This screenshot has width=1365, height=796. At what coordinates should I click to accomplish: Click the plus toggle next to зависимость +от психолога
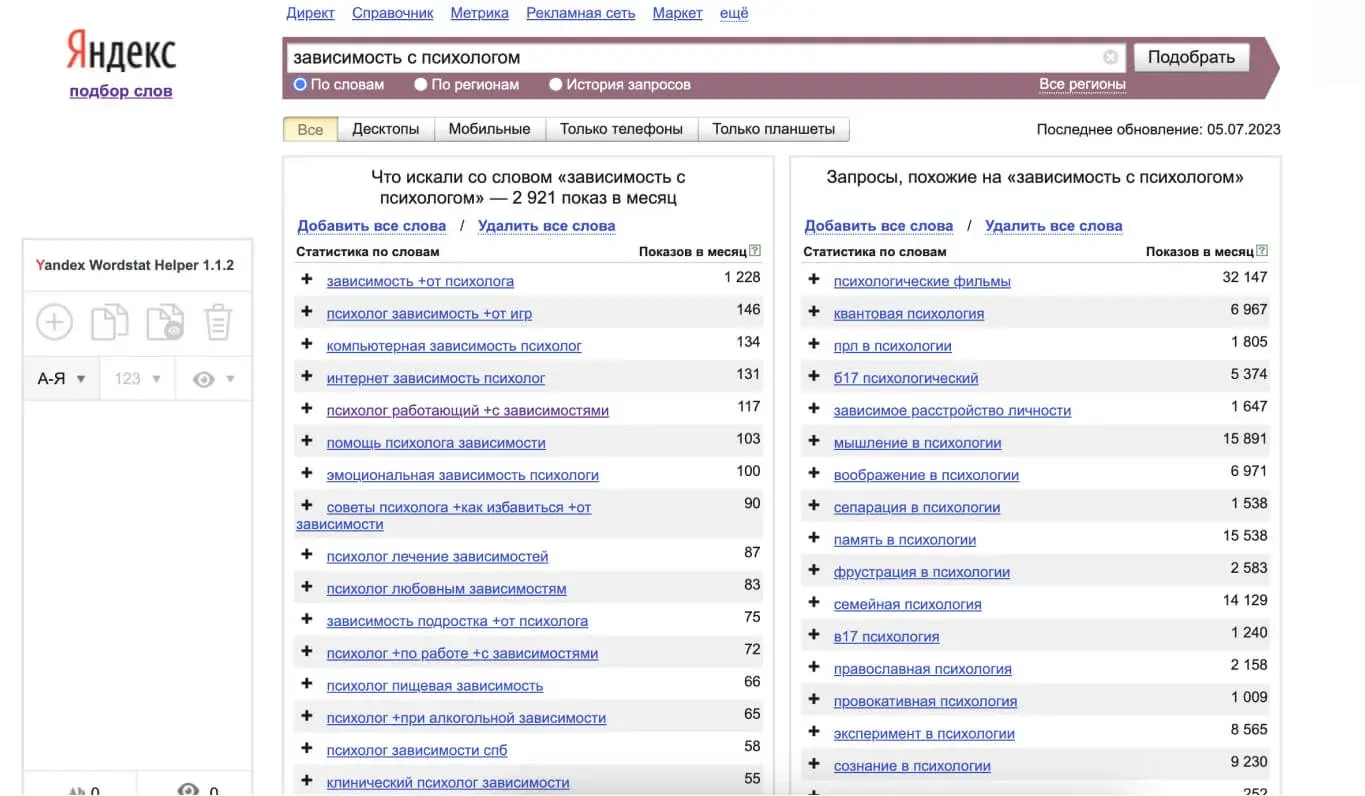coord(306,278)
